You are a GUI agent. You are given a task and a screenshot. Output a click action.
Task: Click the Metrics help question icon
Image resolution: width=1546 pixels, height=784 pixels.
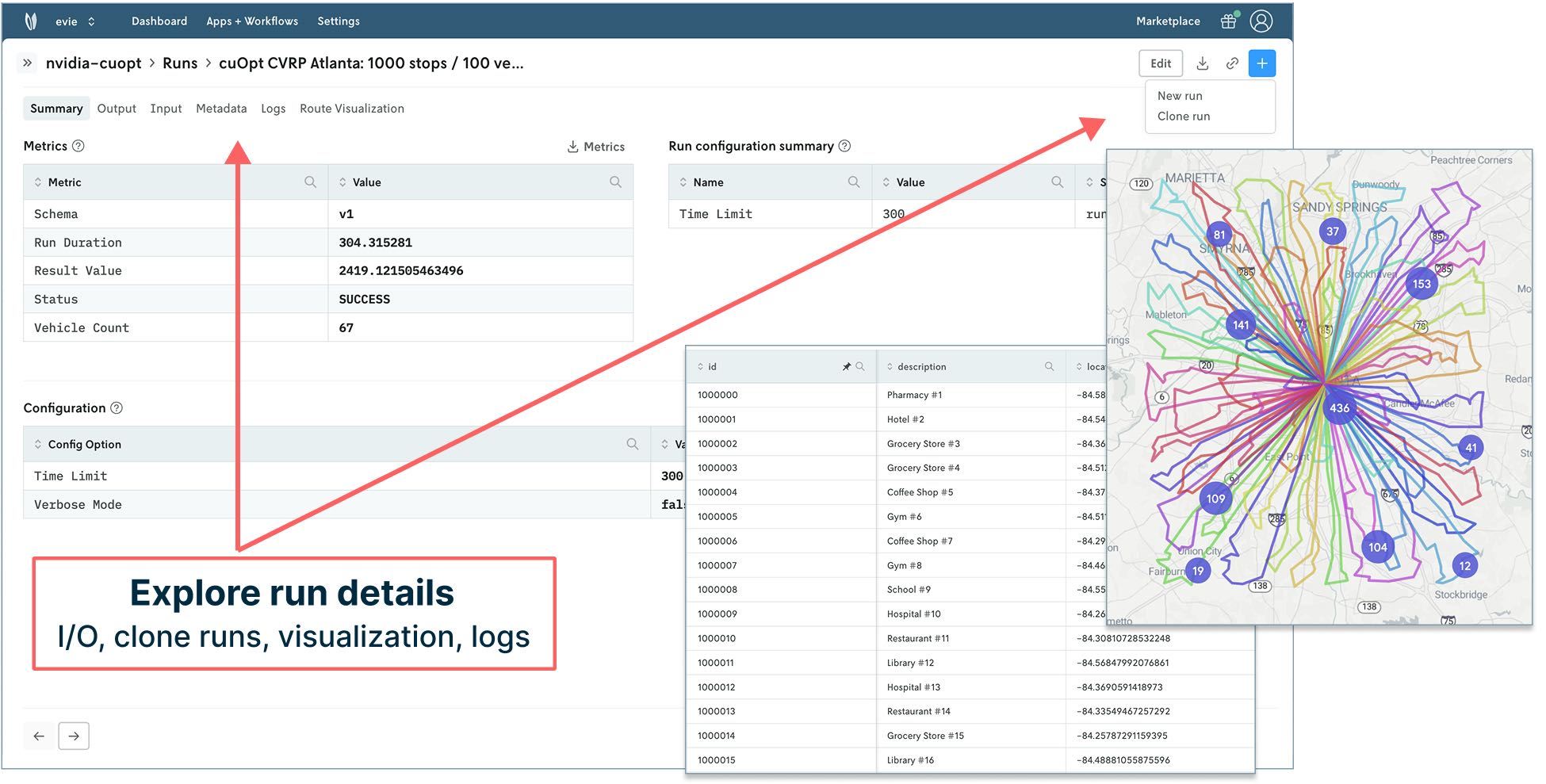click(x=78, y=146)
